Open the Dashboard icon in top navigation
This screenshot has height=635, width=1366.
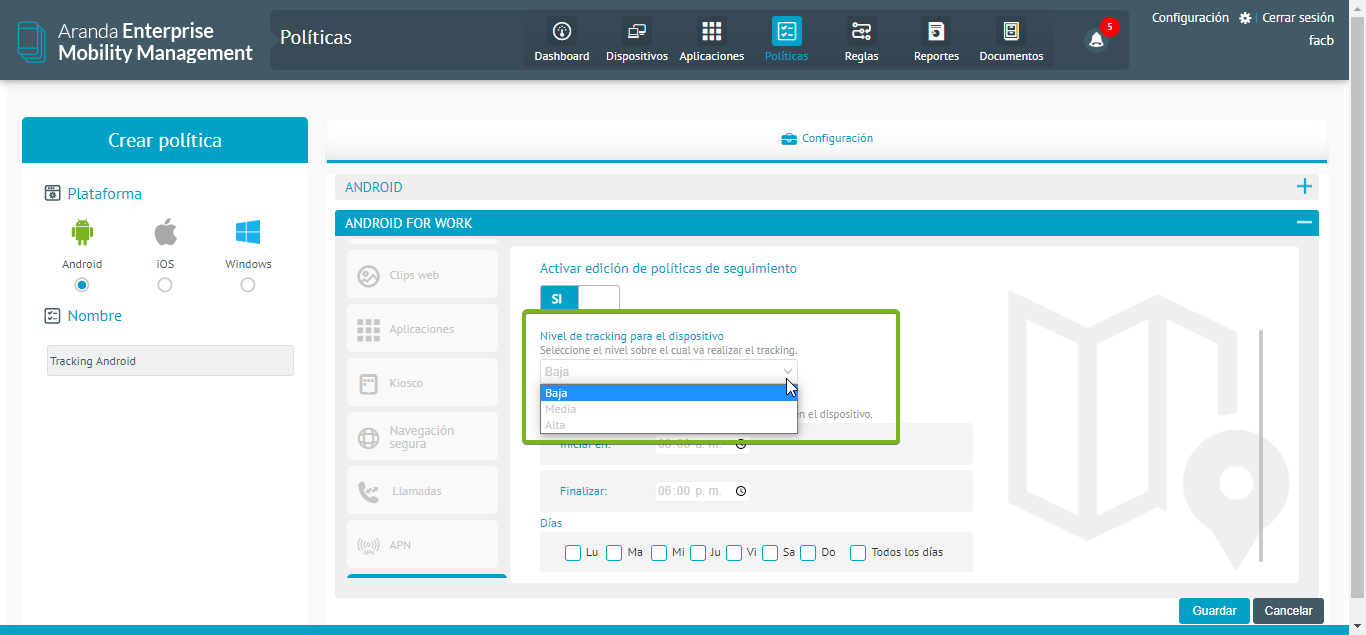click(x=561, y=32)
